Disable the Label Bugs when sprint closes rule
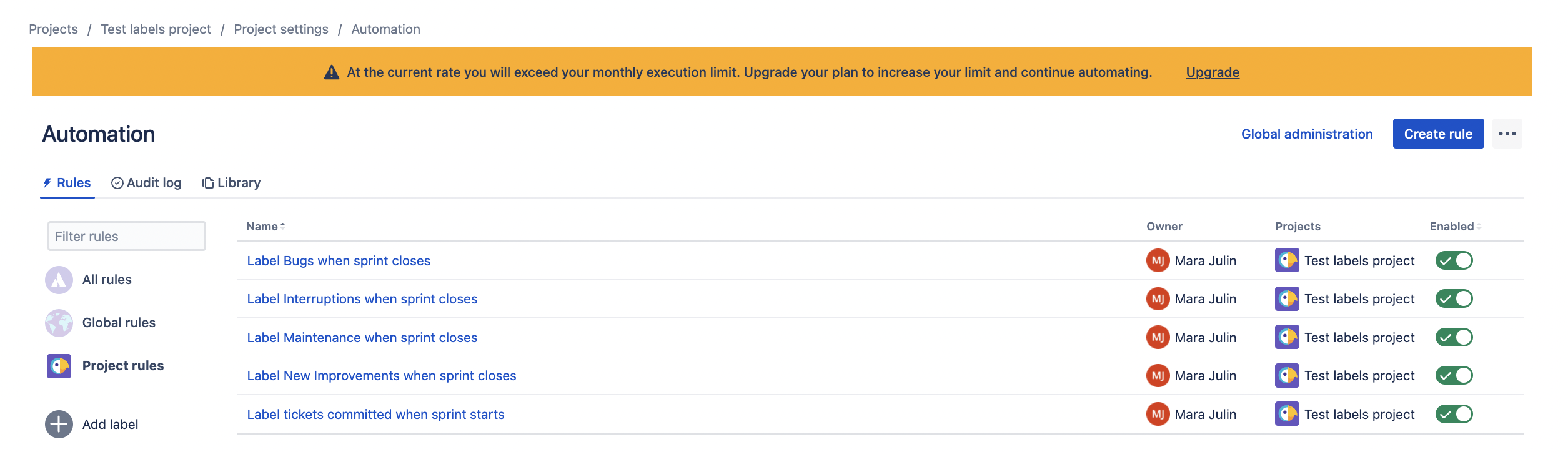1568x452 pixels. click(1454, 261)
